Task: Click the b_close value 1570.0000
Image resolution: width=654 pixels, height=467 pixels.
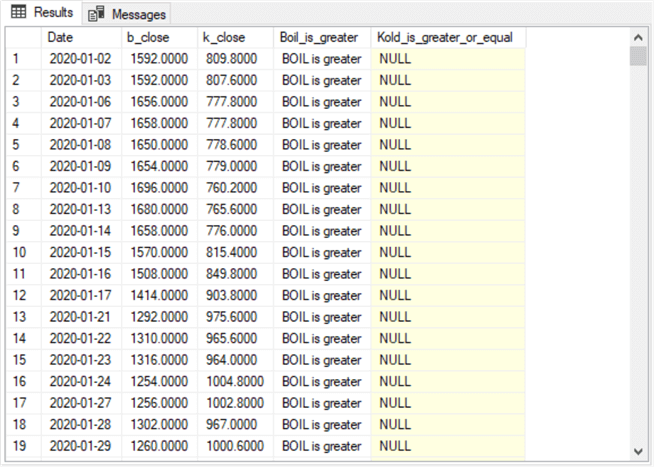Action: pyautogui.click(x=159, y=252)
